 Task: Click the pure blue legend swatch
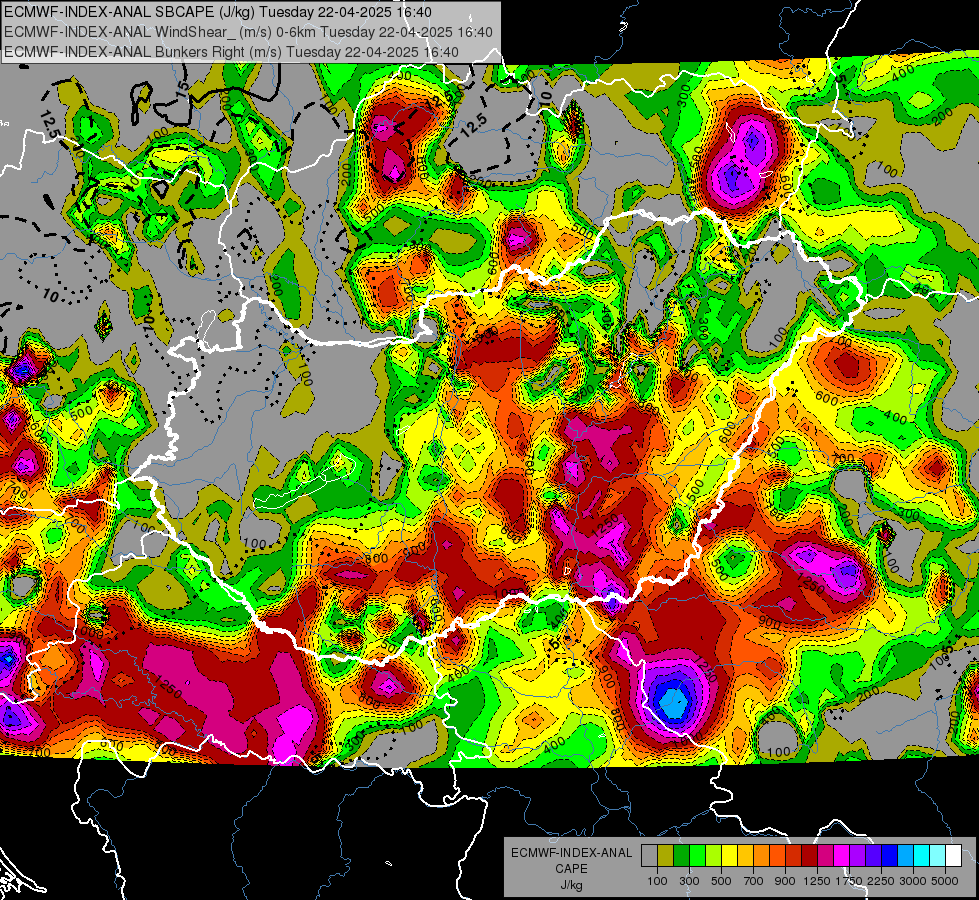coord(890,856)
